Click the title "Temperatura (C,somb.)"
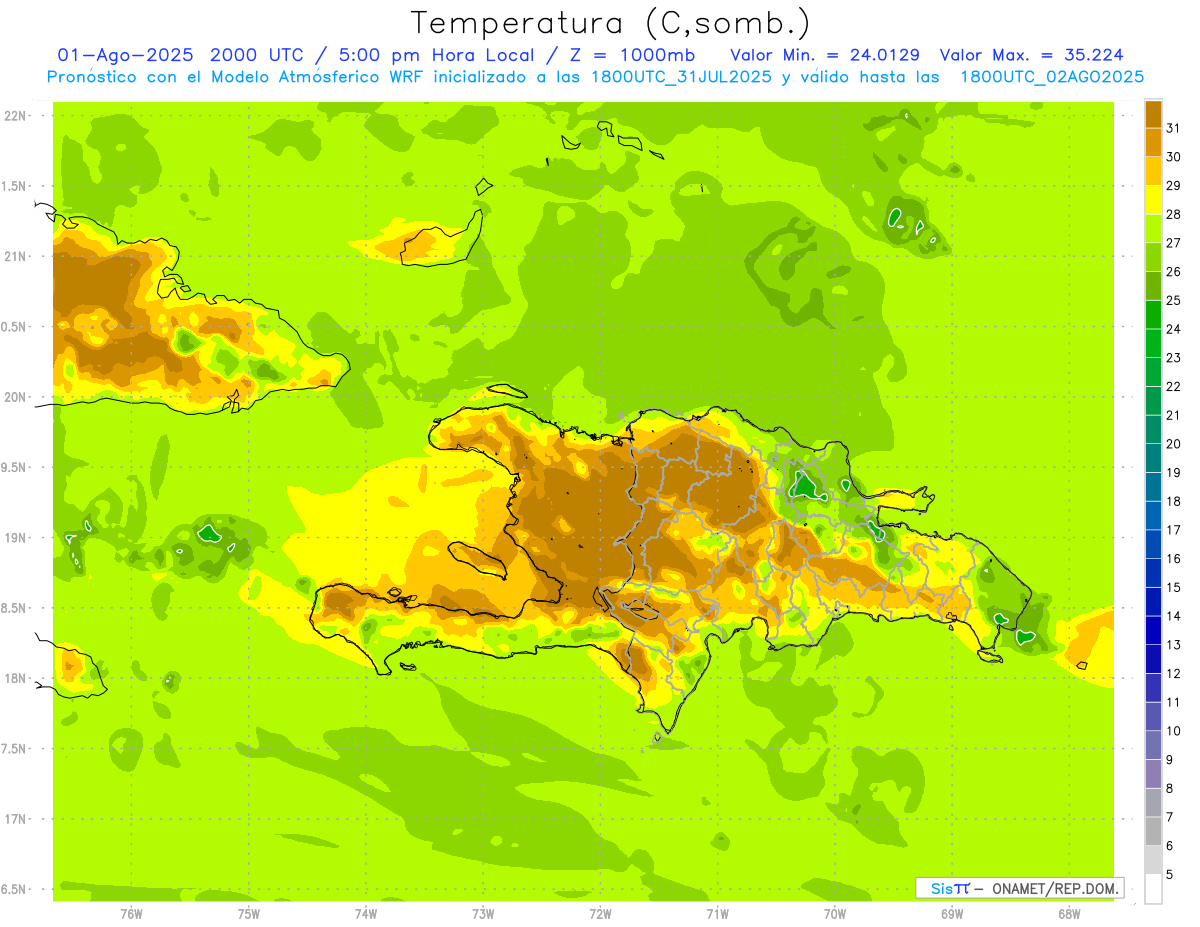The width and height of the screenshot is (1200, 927). click(x=611, y=23)
